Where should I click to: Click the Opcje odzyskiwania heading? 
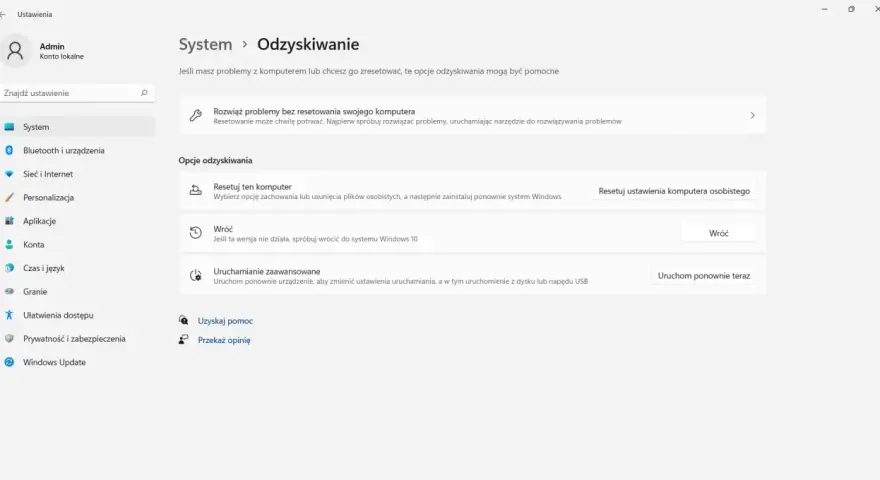[x=216, y=160]
